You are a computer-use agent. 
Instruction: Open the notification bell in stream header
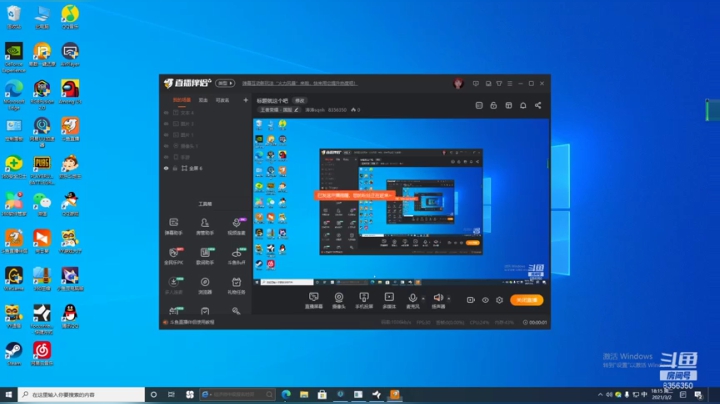click(x=523, y=106)
